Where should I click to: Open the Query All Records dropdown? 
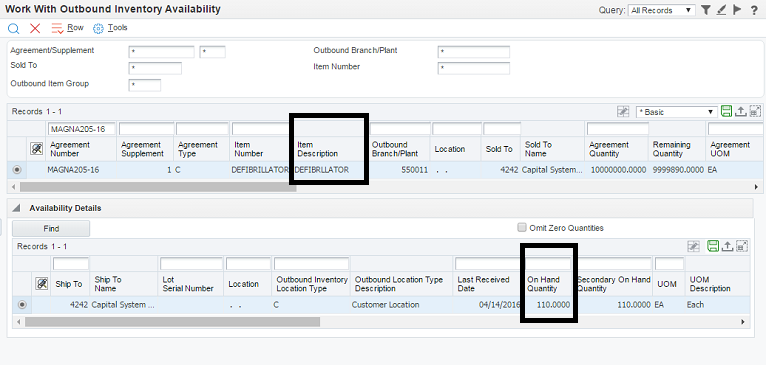(662, 10)
